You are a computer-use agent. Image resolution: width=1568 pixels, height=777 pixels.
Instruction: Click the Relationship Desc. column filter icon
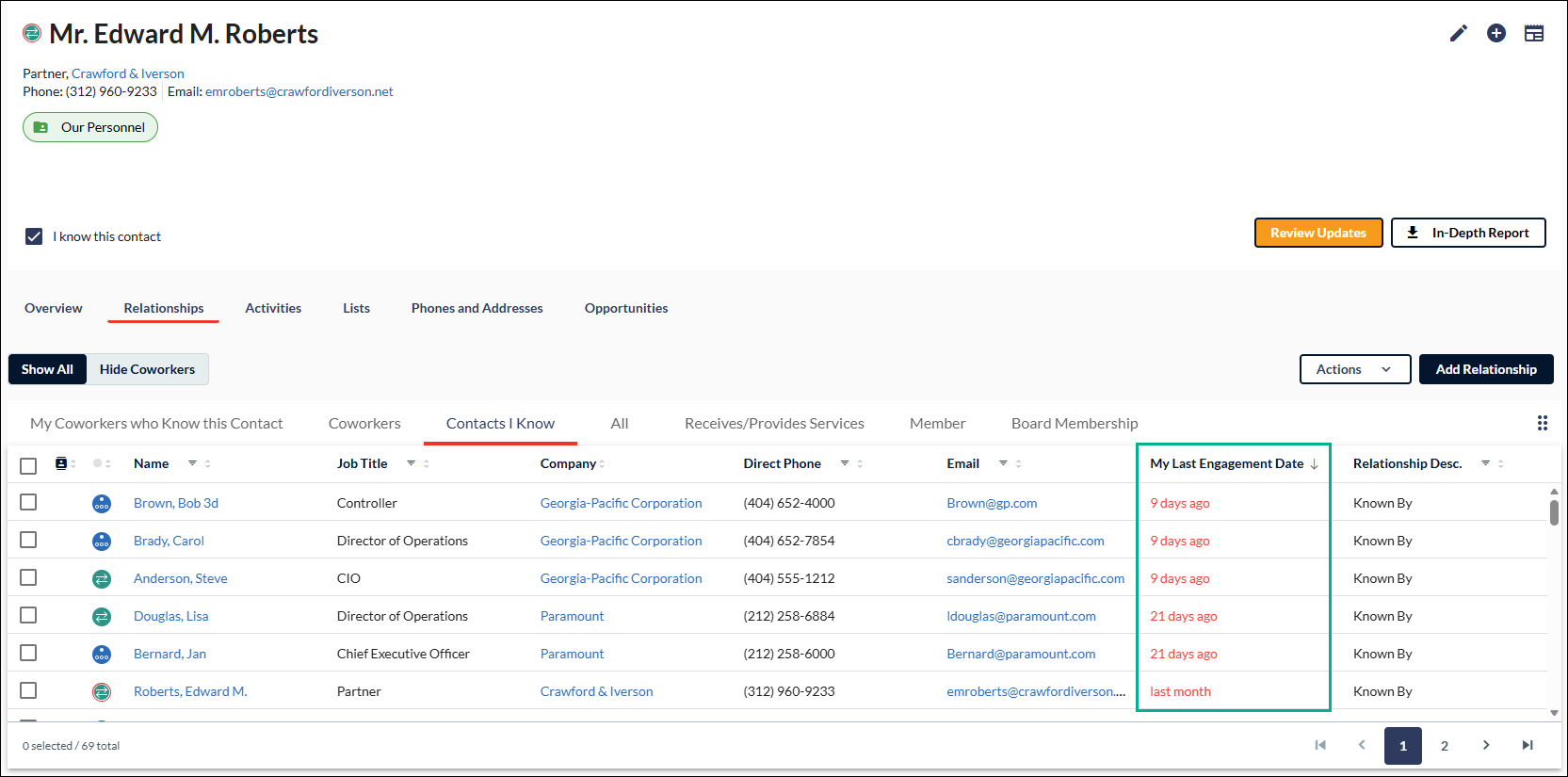point(1485,463)
